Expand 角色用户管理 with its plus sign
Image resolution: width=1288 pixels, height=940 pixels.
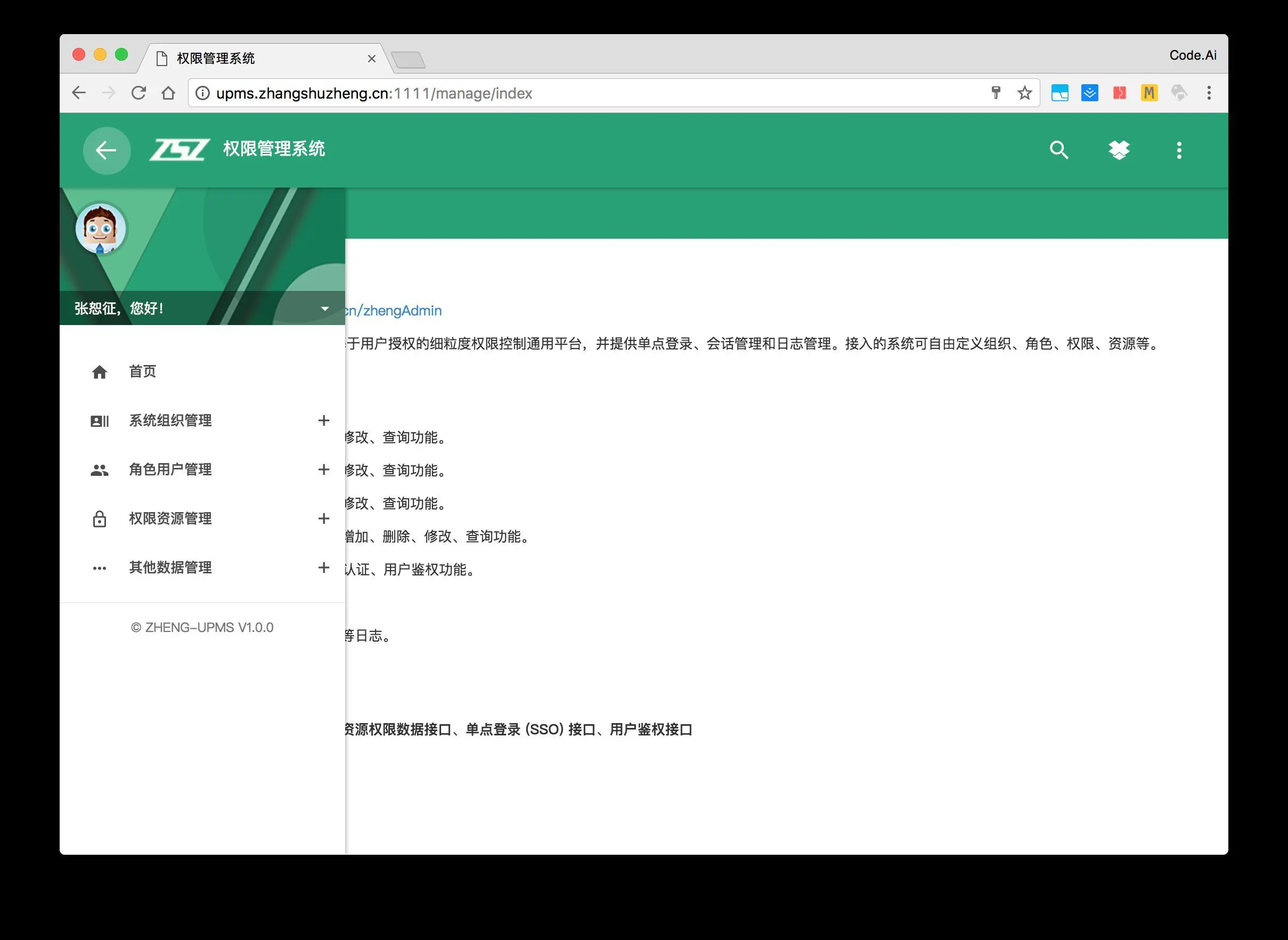coord(323,469)
